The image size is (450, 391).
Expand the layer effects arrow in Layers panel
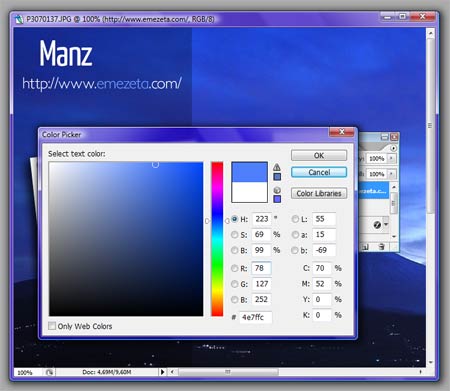point(386,224)
